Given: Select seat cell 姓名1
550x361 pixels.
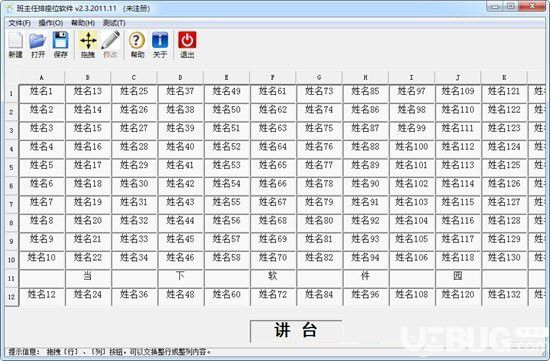Looking at the screenshot, I should 42,94.
